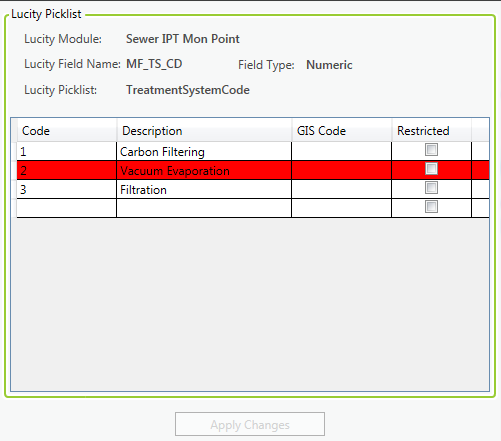
Task: Click GIS Code cell for Filtration
Action: pos(341,190)
